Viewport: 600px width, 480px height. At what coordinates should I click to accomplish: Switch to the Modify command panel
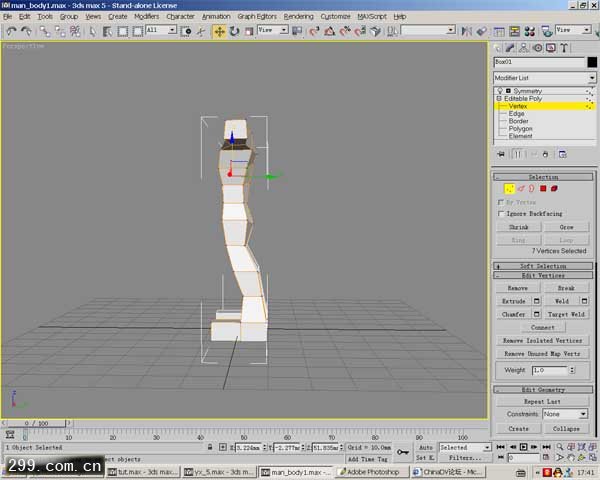pyautogui.click(x=510, y=48)
